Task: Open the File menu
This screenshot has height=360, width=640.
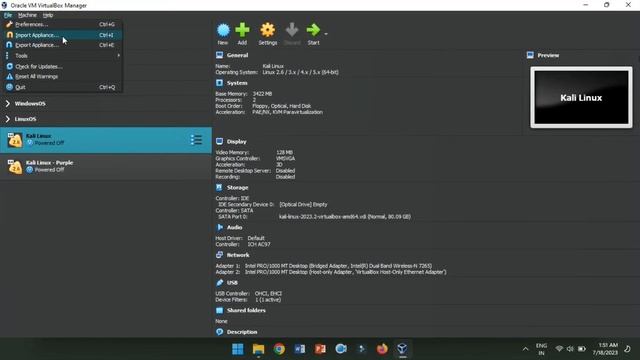Action: pos(8,15)
